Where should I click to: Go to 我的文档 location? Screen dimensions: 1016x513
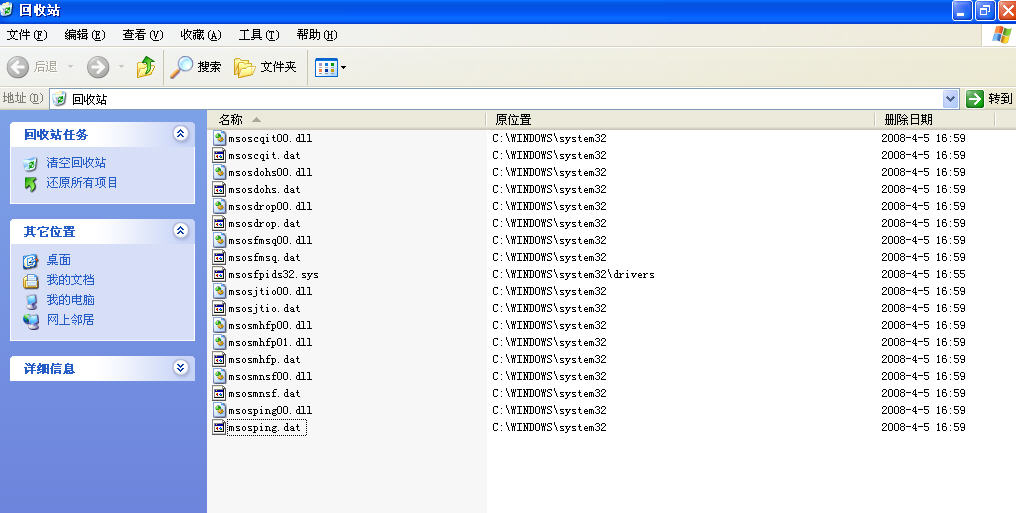(x=70, y=280)
